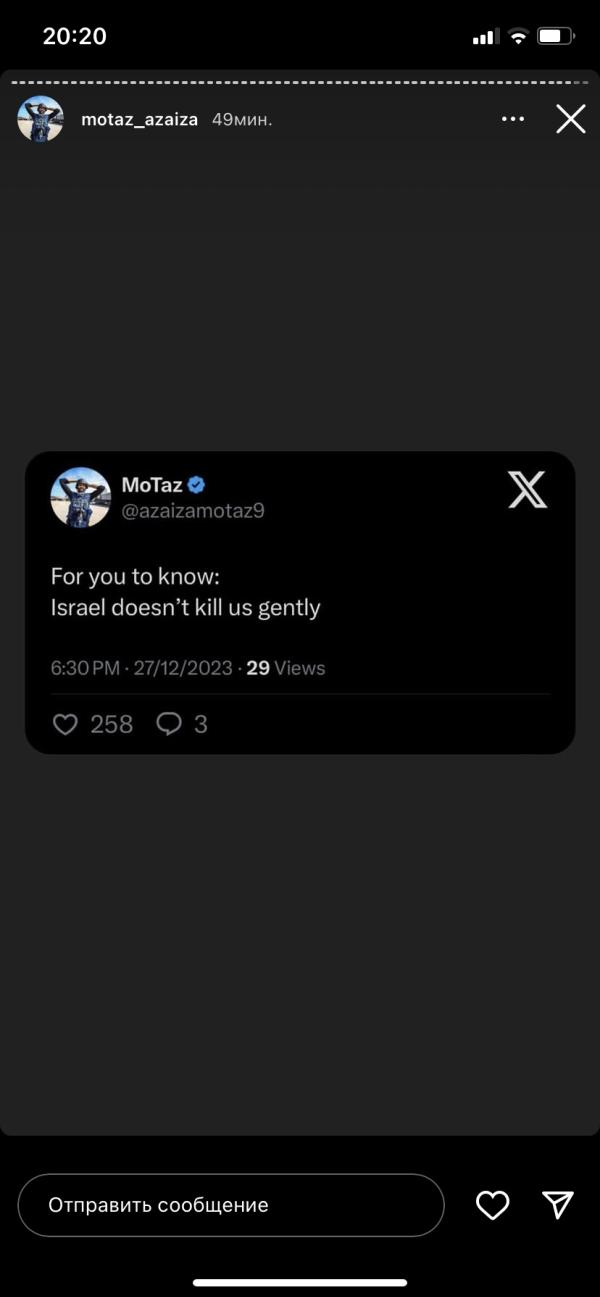Tap the tweet's heart icon beside 258

65,724
